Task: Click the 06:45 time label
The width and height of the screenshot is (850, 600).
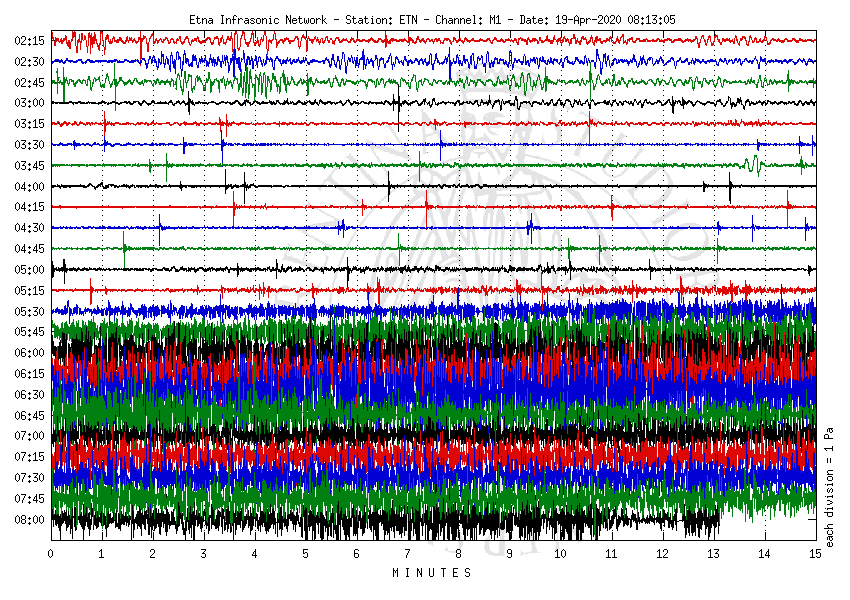Action: click(29, 415)
